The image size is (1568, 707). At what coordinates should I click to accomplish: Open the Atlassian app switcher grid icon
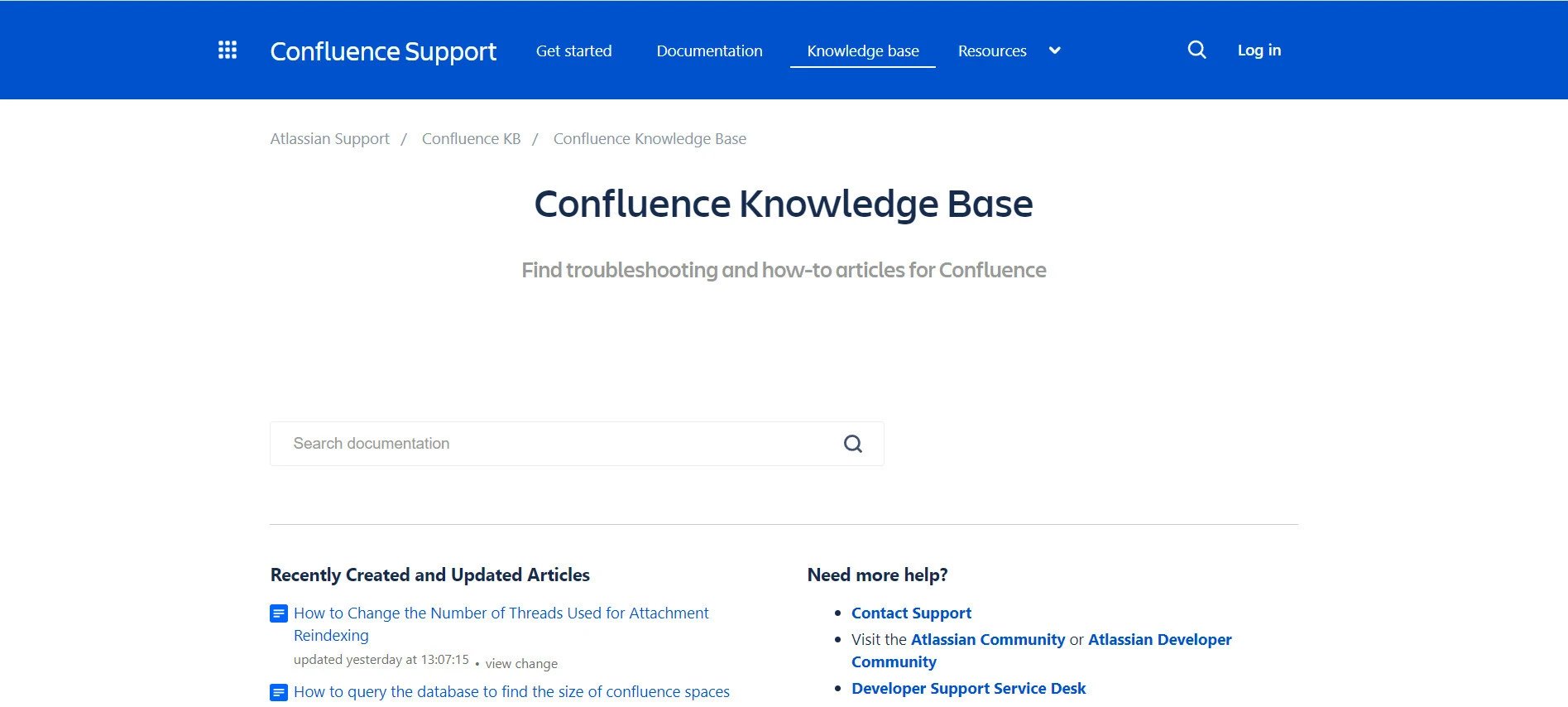228,50
